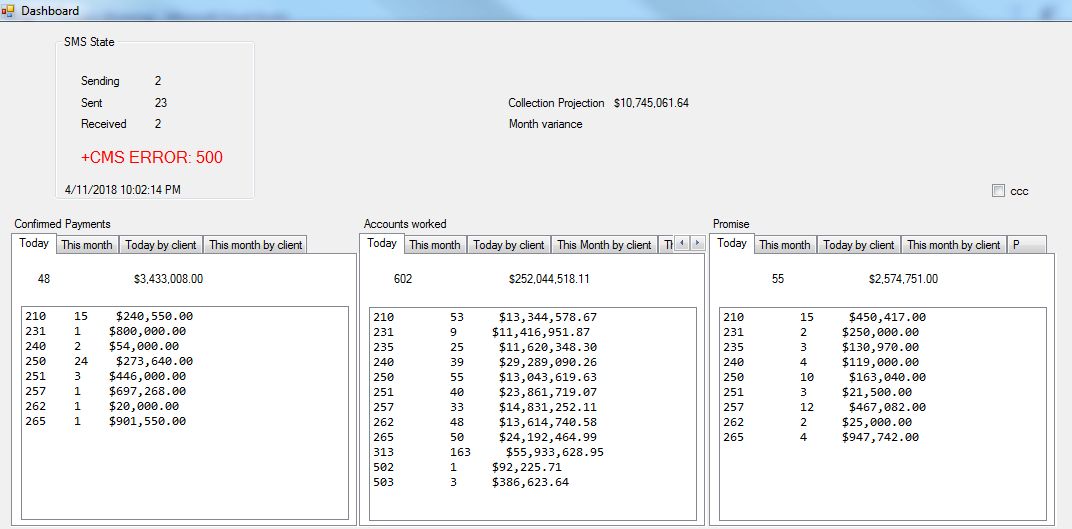Click the Collection Projection amount
The image size is (1072, 529).
(x=651, y=103)
